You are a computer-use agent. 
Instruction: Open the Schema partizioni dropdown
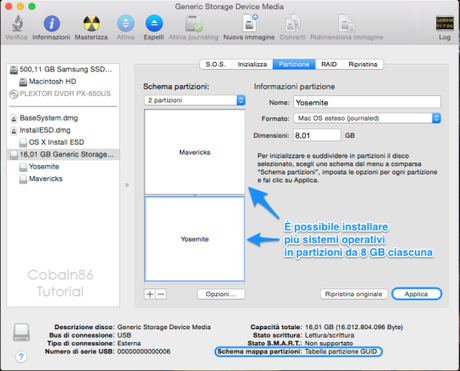[195, 100]
